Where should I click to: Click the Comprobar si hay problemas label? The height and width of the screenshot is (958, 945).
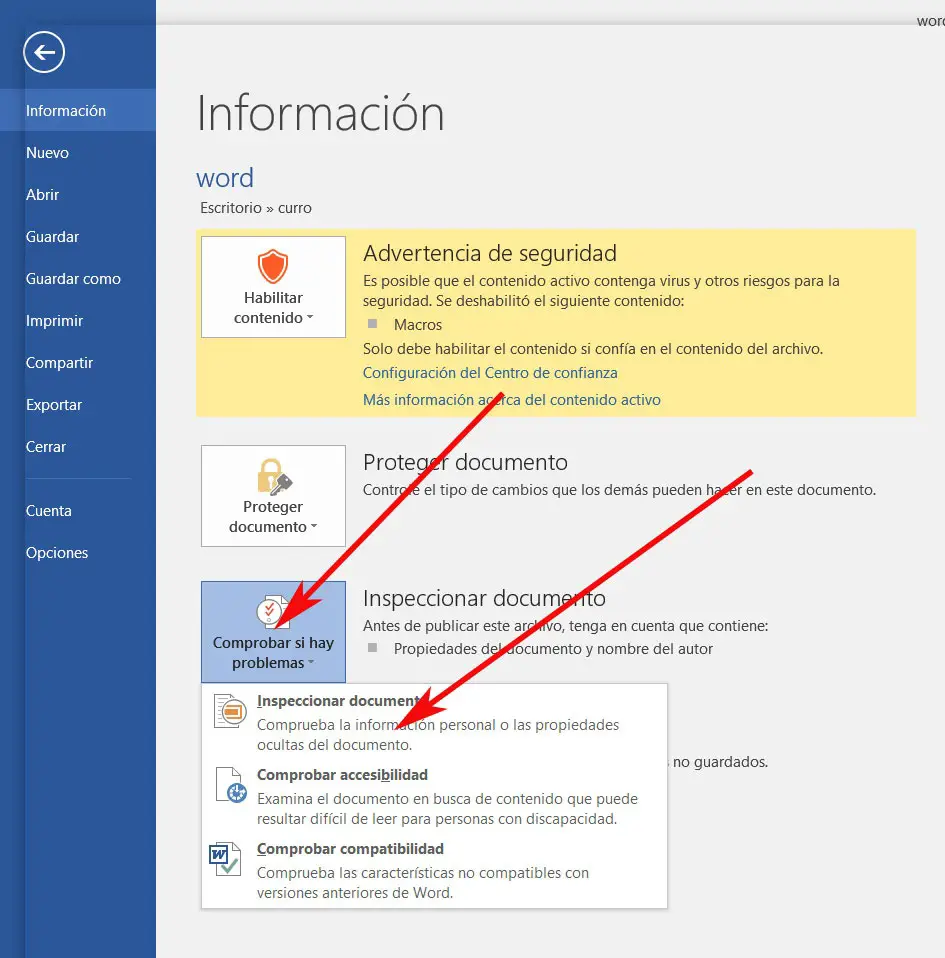point(273,653)
